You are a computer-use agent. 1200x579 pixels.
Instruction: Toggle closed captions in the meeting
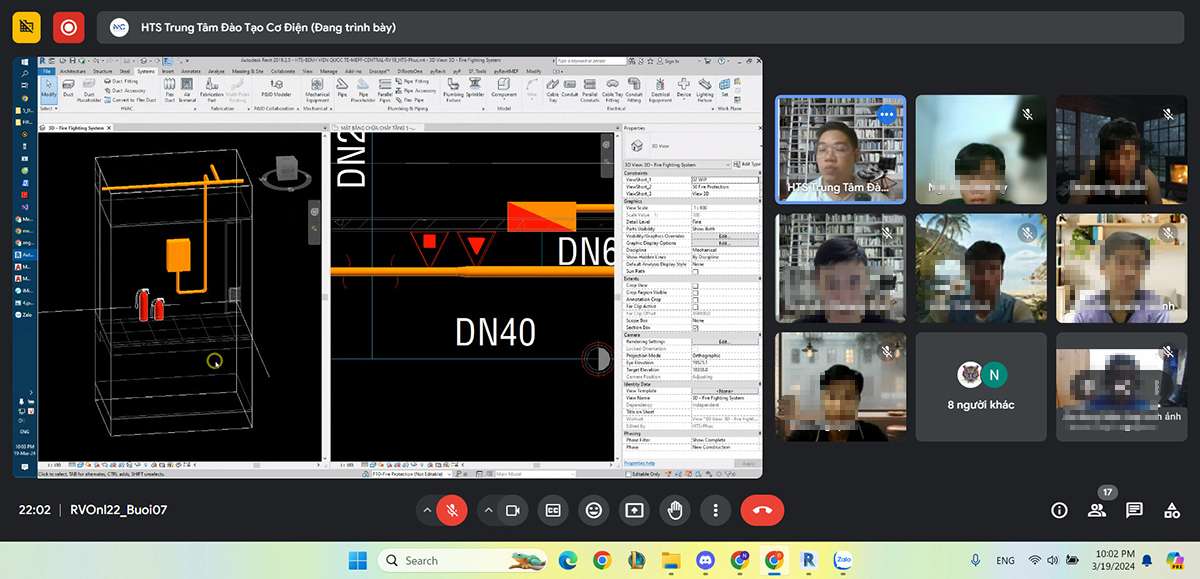553,510
